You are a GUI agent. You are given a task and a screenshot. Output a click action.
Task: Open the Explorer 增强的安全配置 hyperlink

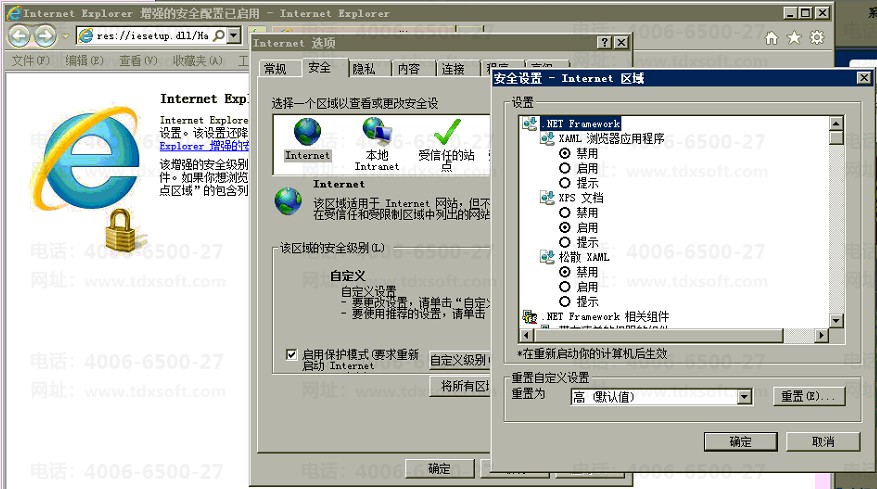click(204, 146)
